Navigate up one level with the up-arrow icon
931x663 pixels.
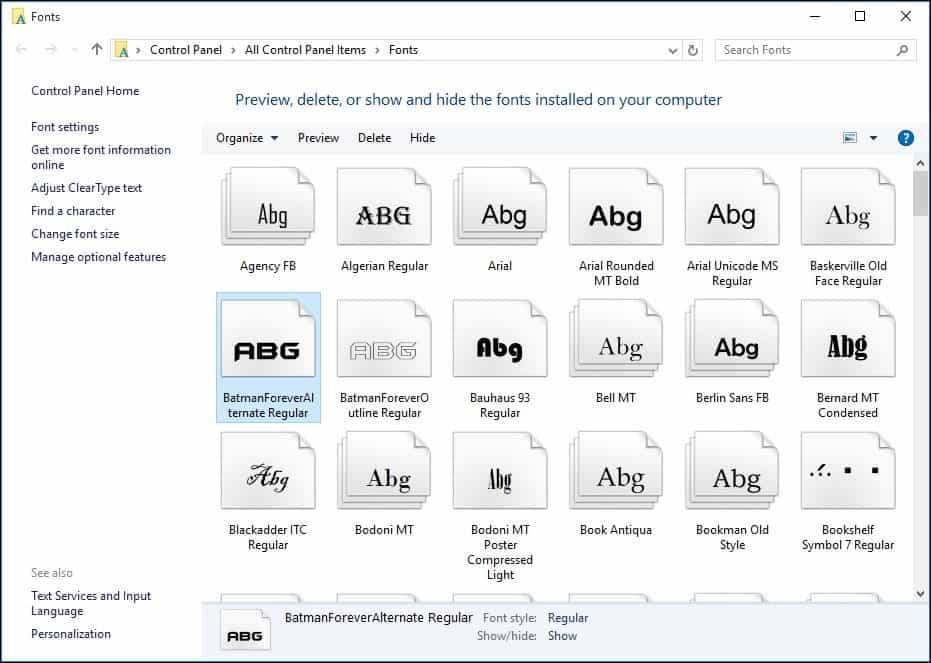click(96, 49)
